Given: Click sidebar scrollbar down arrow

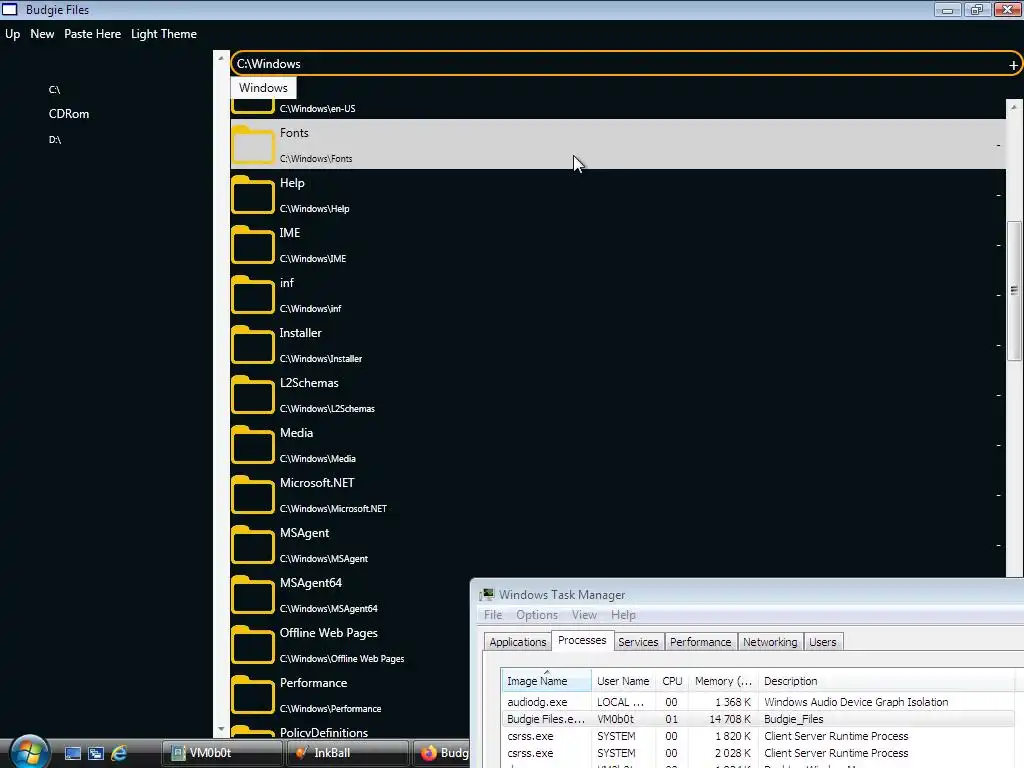Looking at the screenshot, I should (x=221, y=729).
